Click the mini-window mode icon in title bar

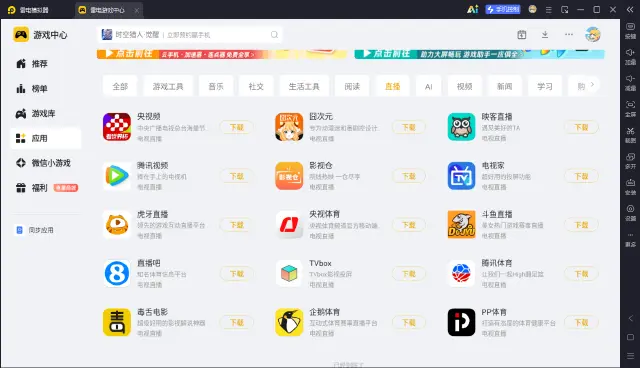click(564, 9)
